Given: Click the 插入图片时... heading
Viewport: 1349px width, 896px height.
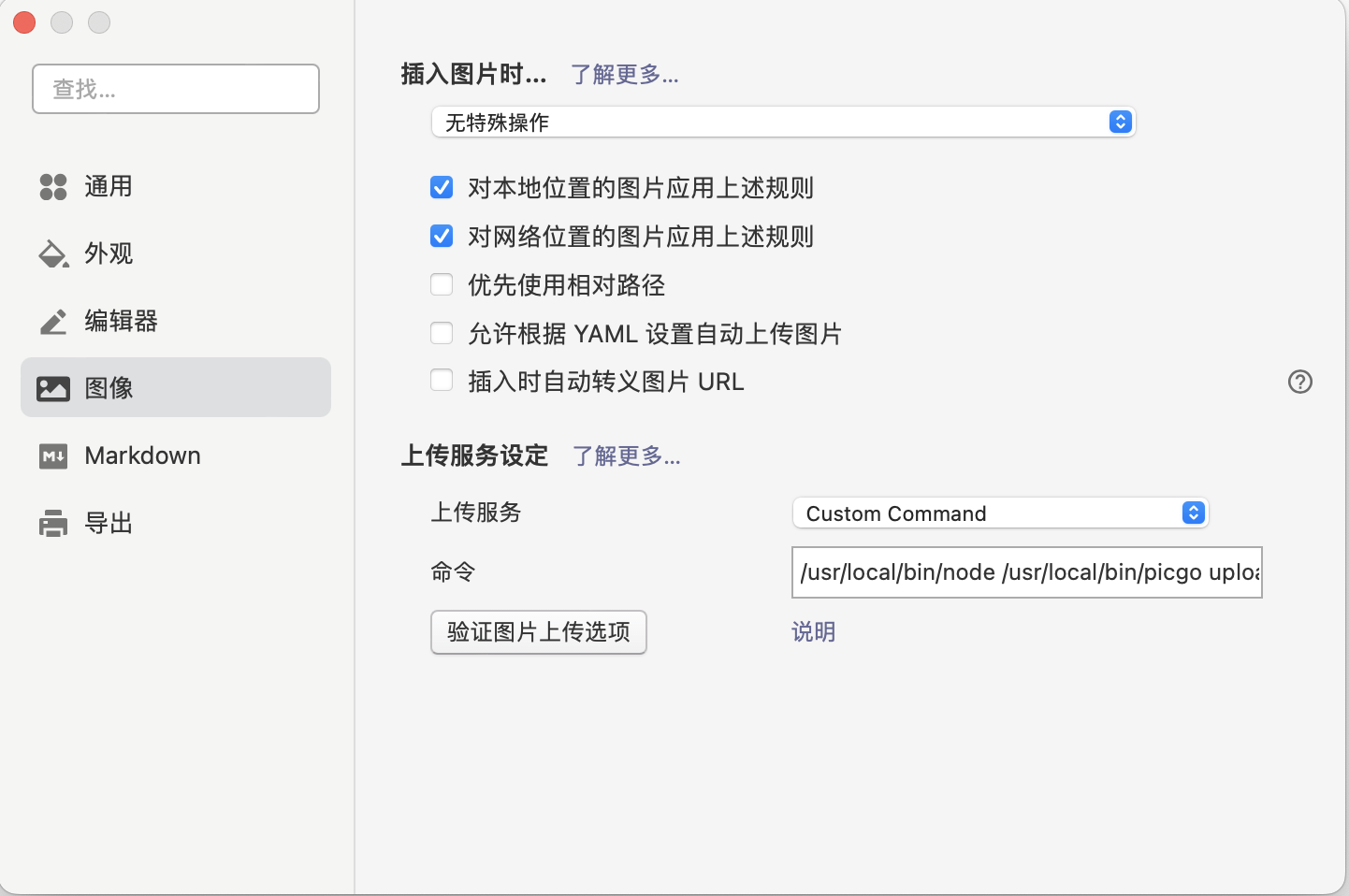Looking at the screenshot, I should (474, 74).
